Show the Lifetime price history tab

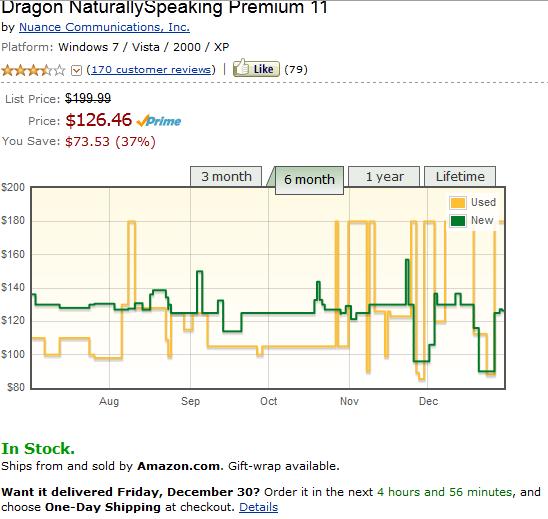pos(460,176)
